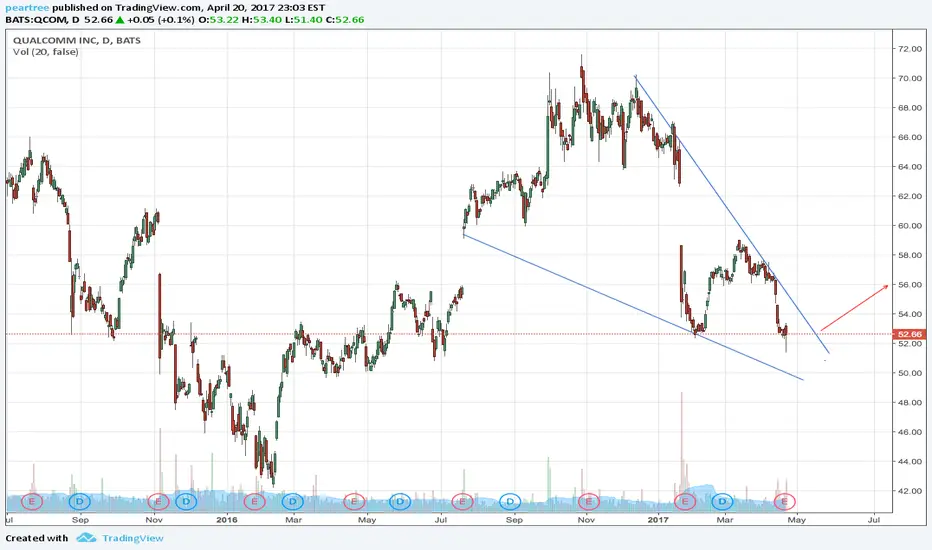Click the earnings E marker just before May 2016
The height and width of the screenshot is (550, 932).
click(354, 501)
